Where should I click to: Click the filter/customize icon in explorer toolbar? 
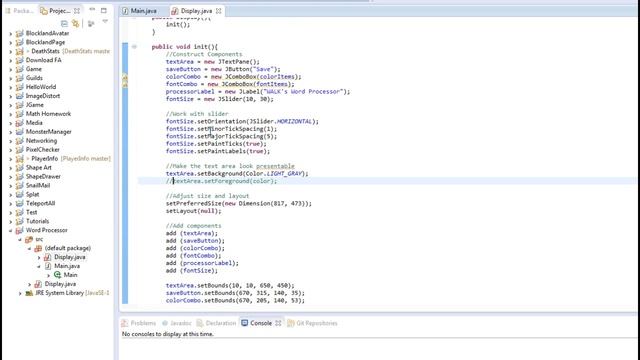tap(91, 24)
